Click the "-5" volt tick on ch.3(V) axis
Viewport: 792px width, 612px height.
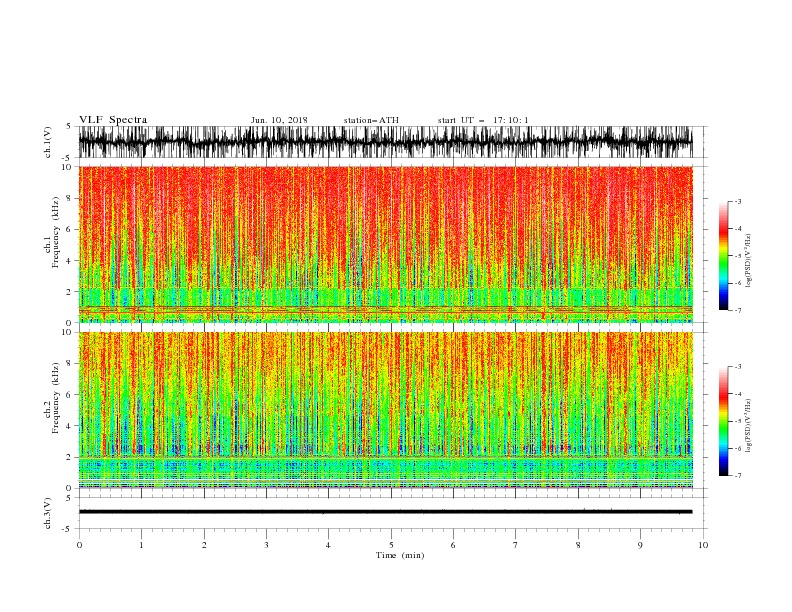[67, 529]
